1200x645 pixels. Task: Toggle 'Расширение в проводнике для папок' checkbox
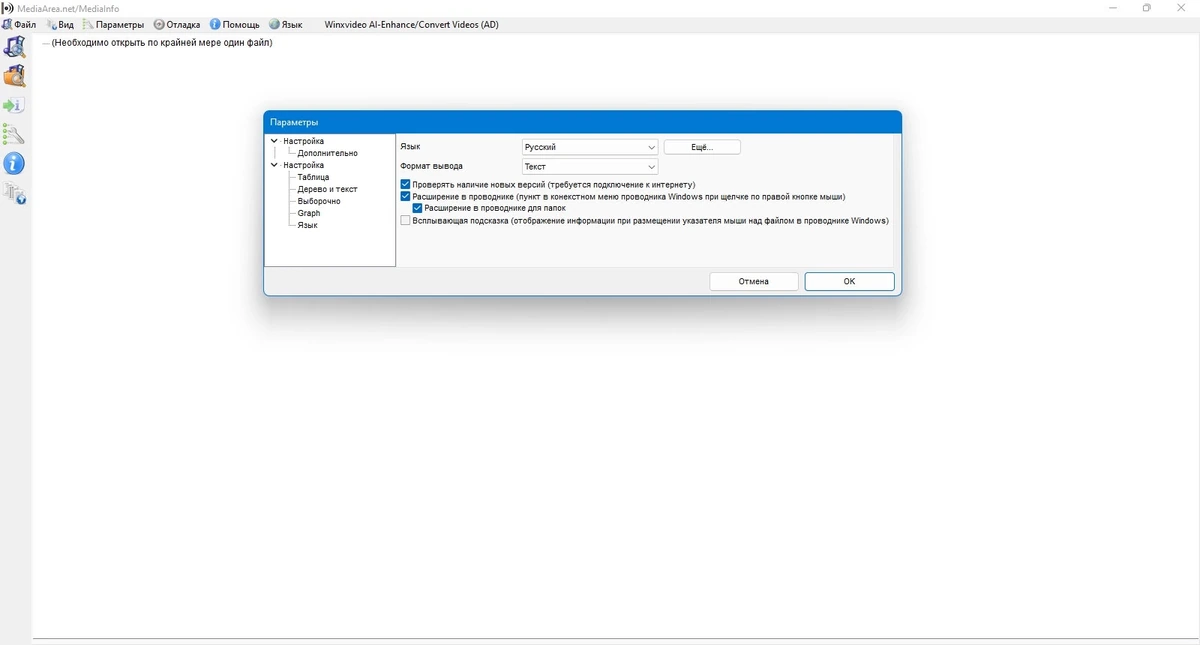418,209
